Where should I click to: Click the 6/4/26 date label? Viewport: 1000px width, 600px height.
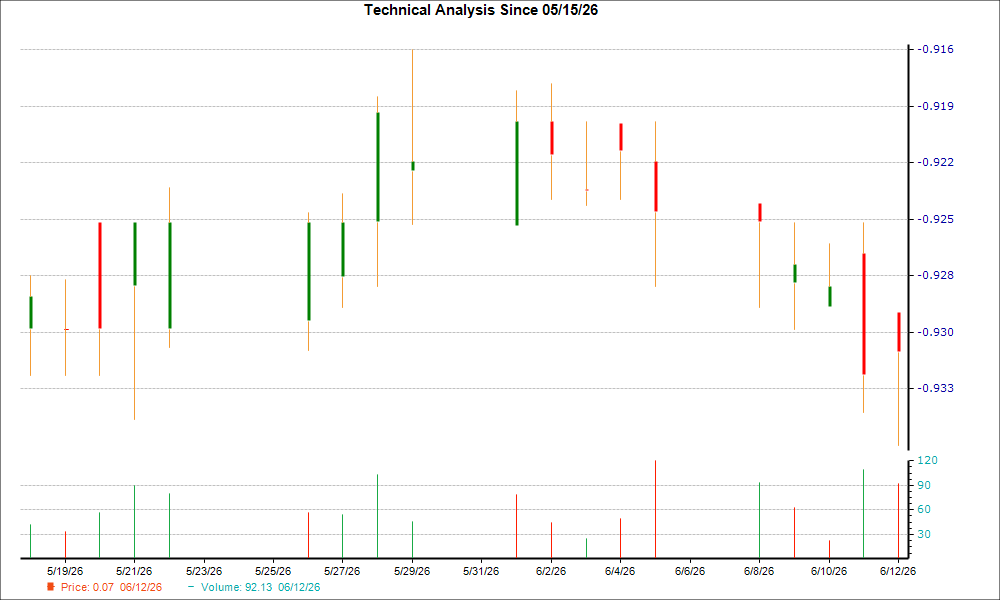coord(620,571)
